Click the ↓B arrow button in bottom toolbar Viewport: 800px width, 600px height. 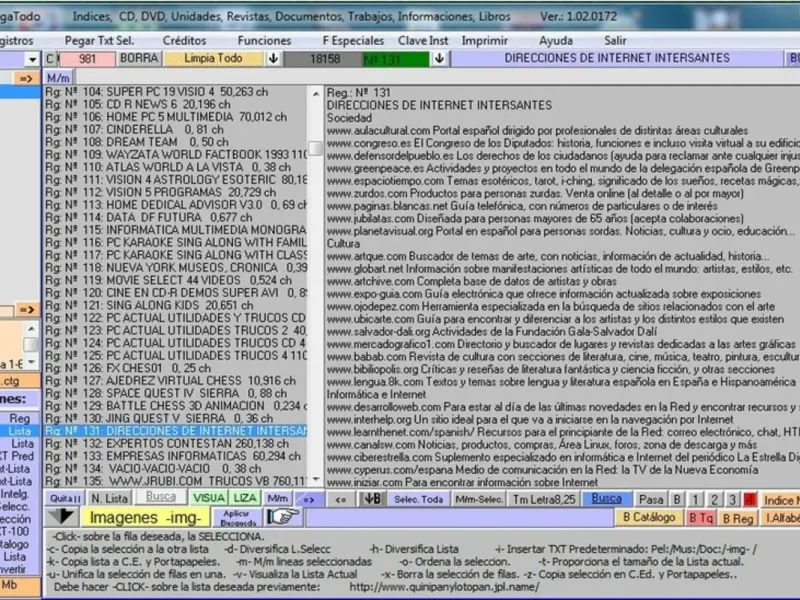(372, 499)
